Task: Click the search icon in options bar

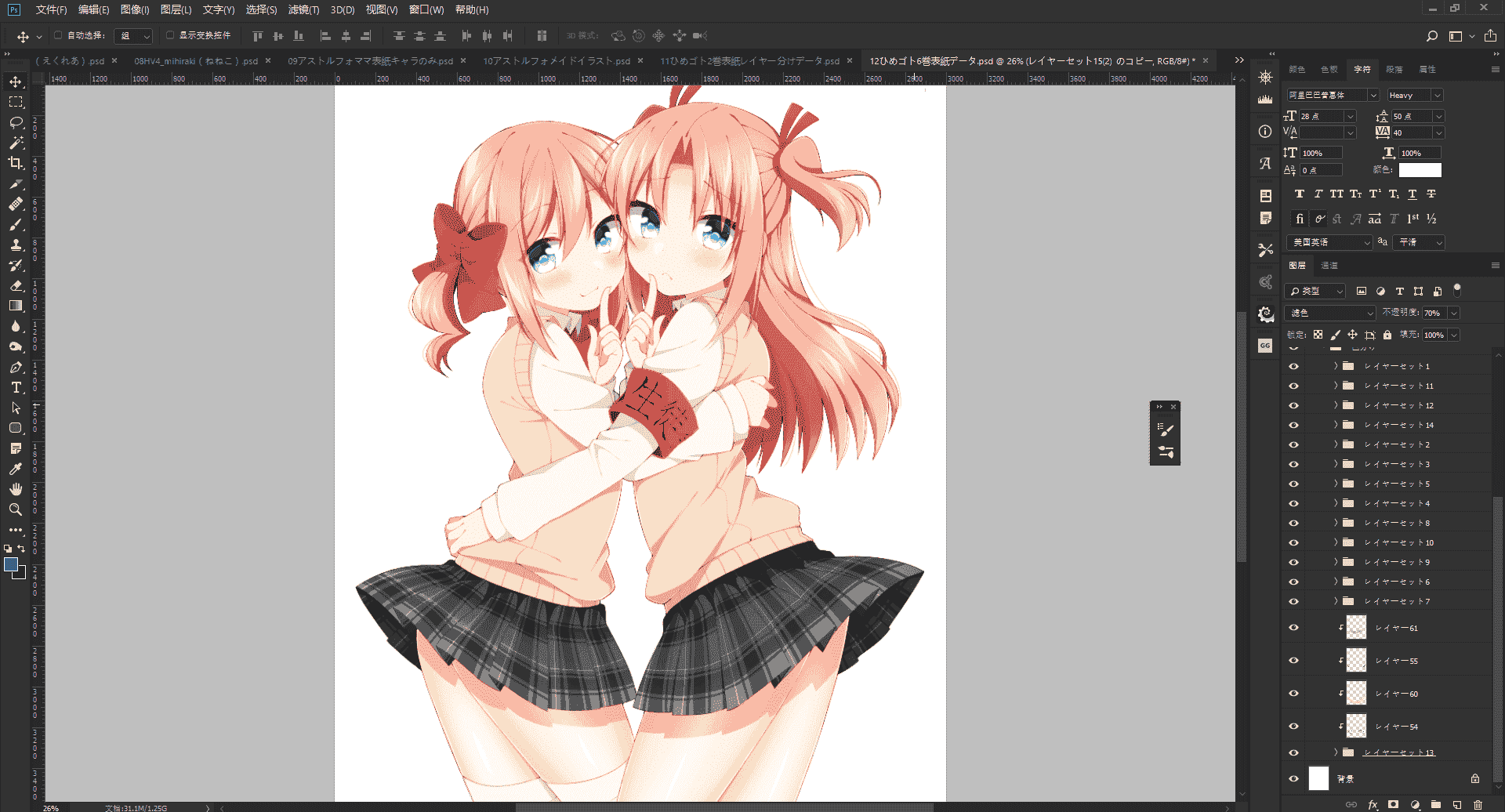Action: click(x=1431, y=36)
